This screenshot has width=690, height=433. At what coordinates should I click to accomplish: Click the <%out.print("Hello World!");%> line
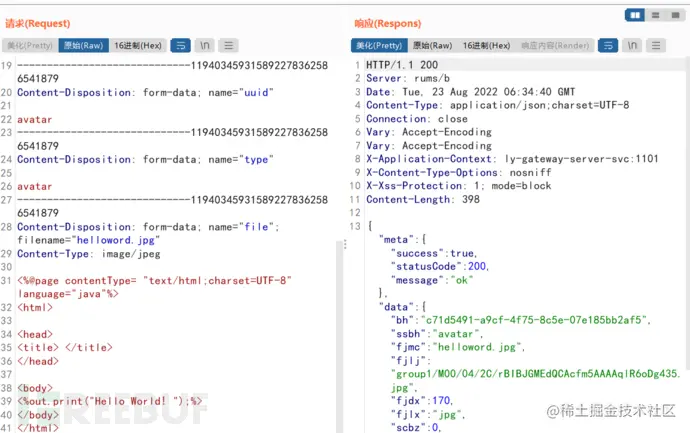point(110,401)
